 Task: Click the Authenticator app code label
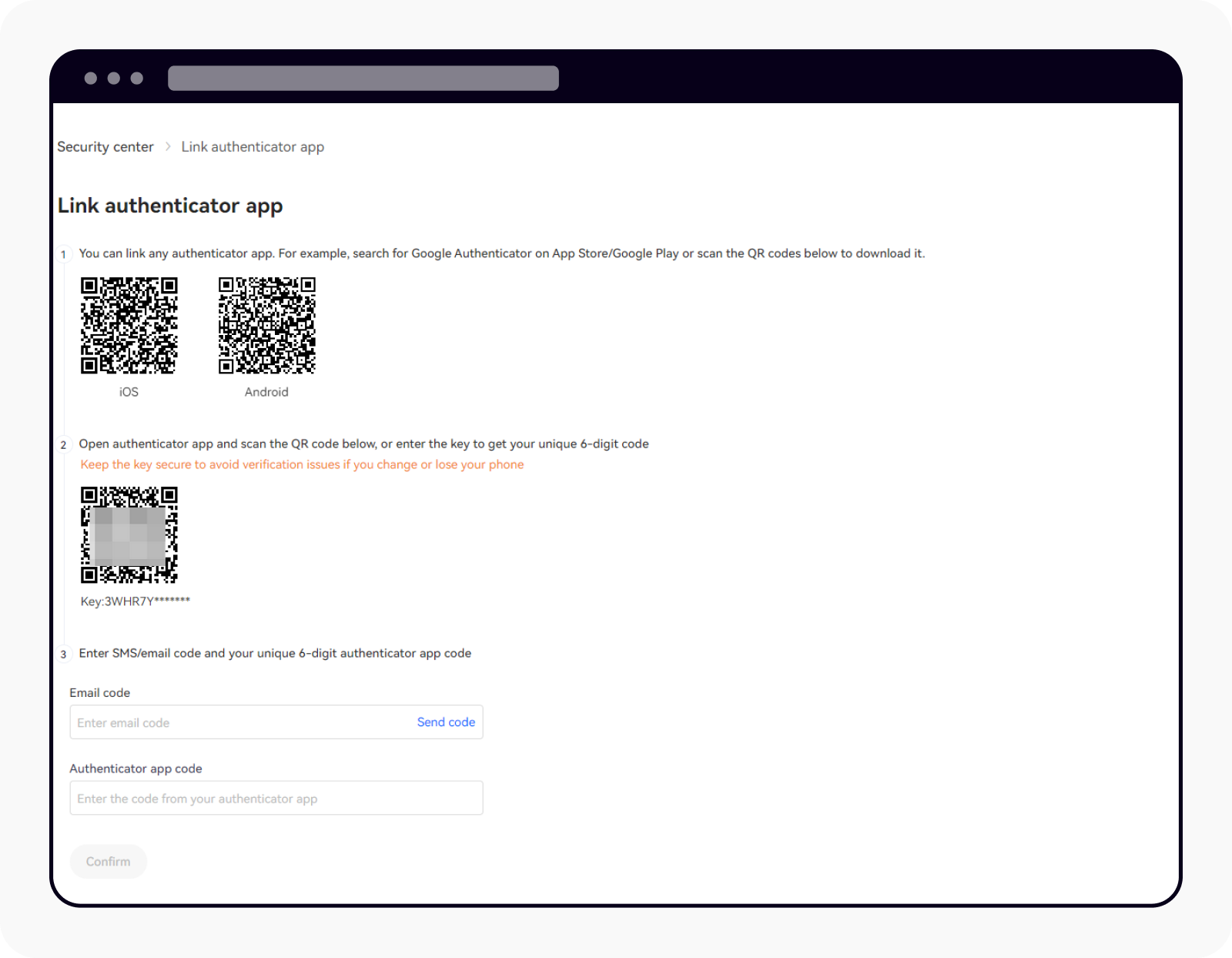(x=136, y=769)
